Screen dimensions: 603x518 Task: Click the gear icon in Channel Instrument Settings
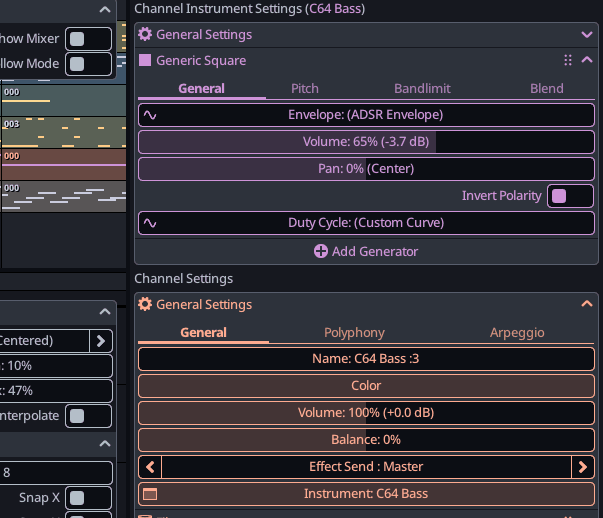tap(145, 34)
